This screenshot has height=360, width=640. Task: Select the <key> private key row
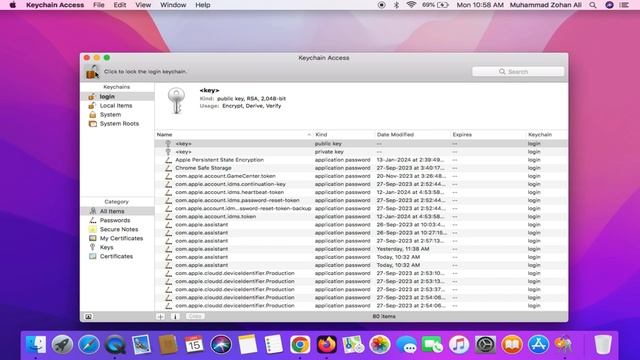(361, 151)
